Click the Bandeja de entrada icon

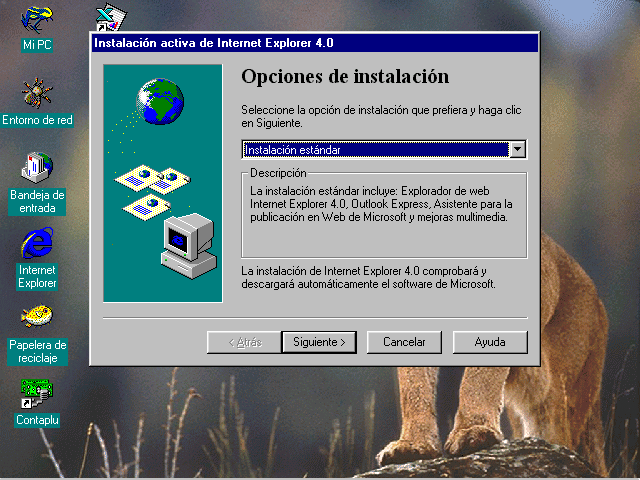pos(37,167)
